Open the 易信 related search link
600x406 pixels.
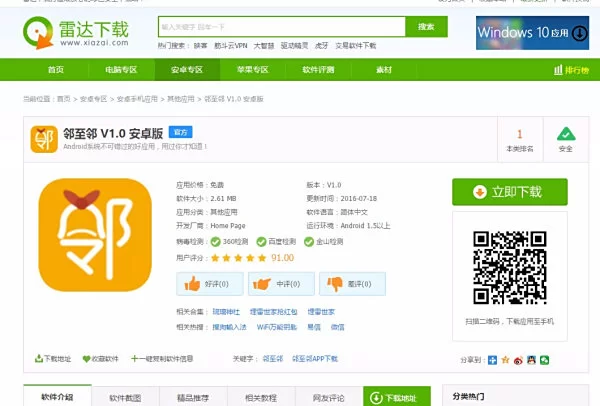[x=314, y=327]
